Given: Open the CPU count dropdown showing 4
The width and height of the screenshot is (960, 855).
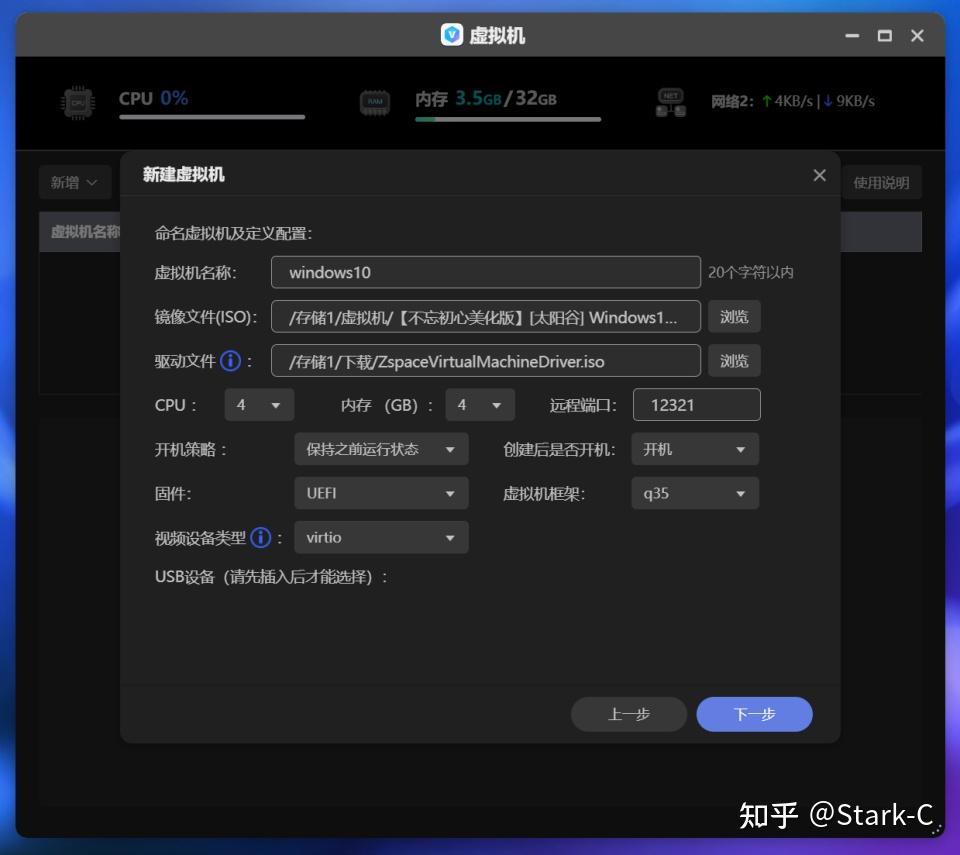Looking at the screenshot, I should click(258, 405).
